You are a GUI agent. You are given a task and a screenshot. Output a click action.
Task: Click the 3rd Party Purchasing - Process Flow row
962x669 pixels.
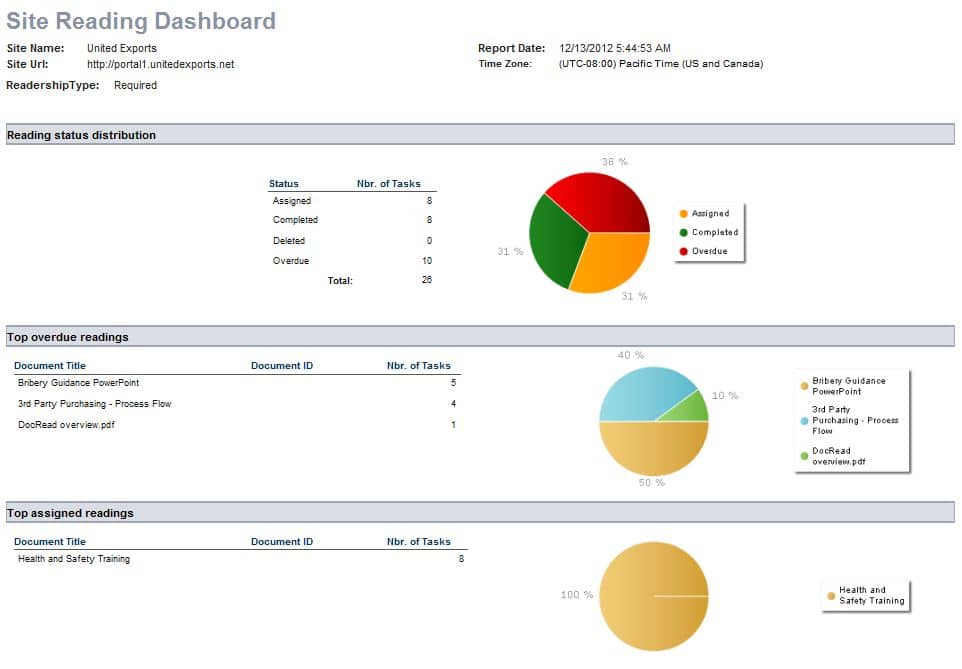(237, 404)
